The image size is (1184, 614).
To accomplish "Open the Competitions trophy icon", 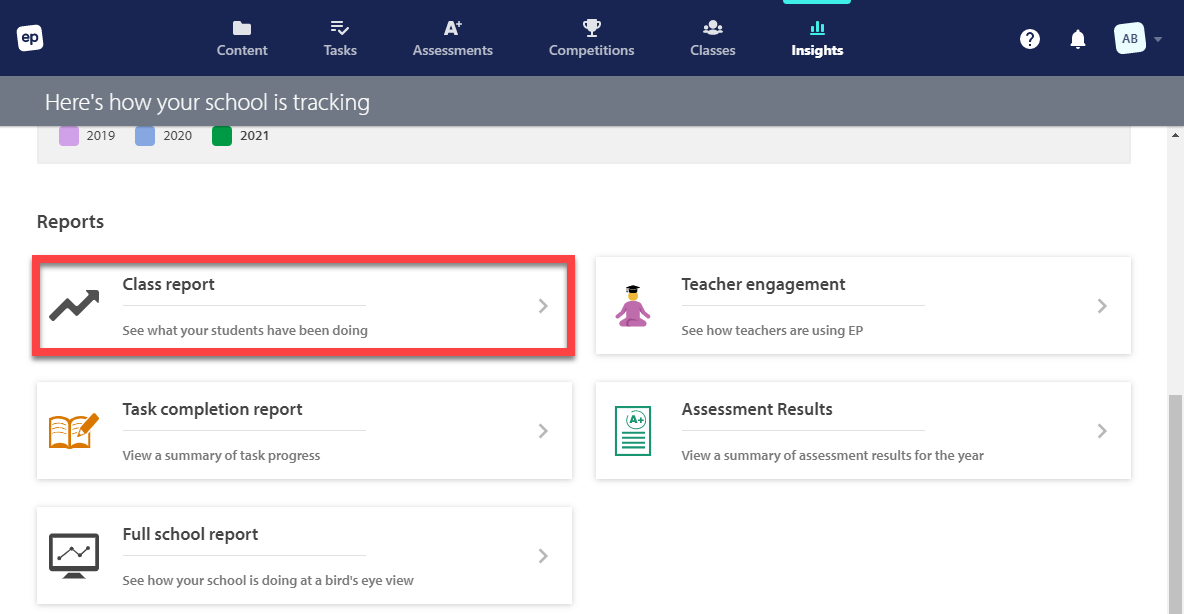I will 591,28.
